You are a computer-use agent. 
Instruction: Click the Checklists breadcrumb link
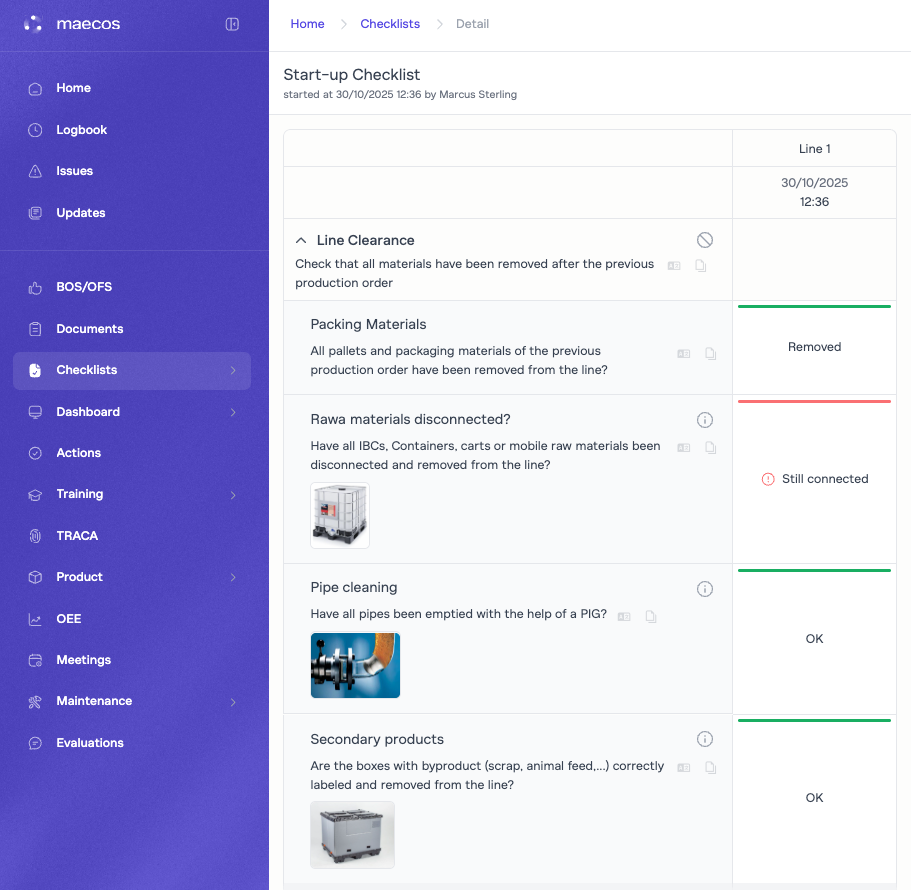(x=390, y=24)
